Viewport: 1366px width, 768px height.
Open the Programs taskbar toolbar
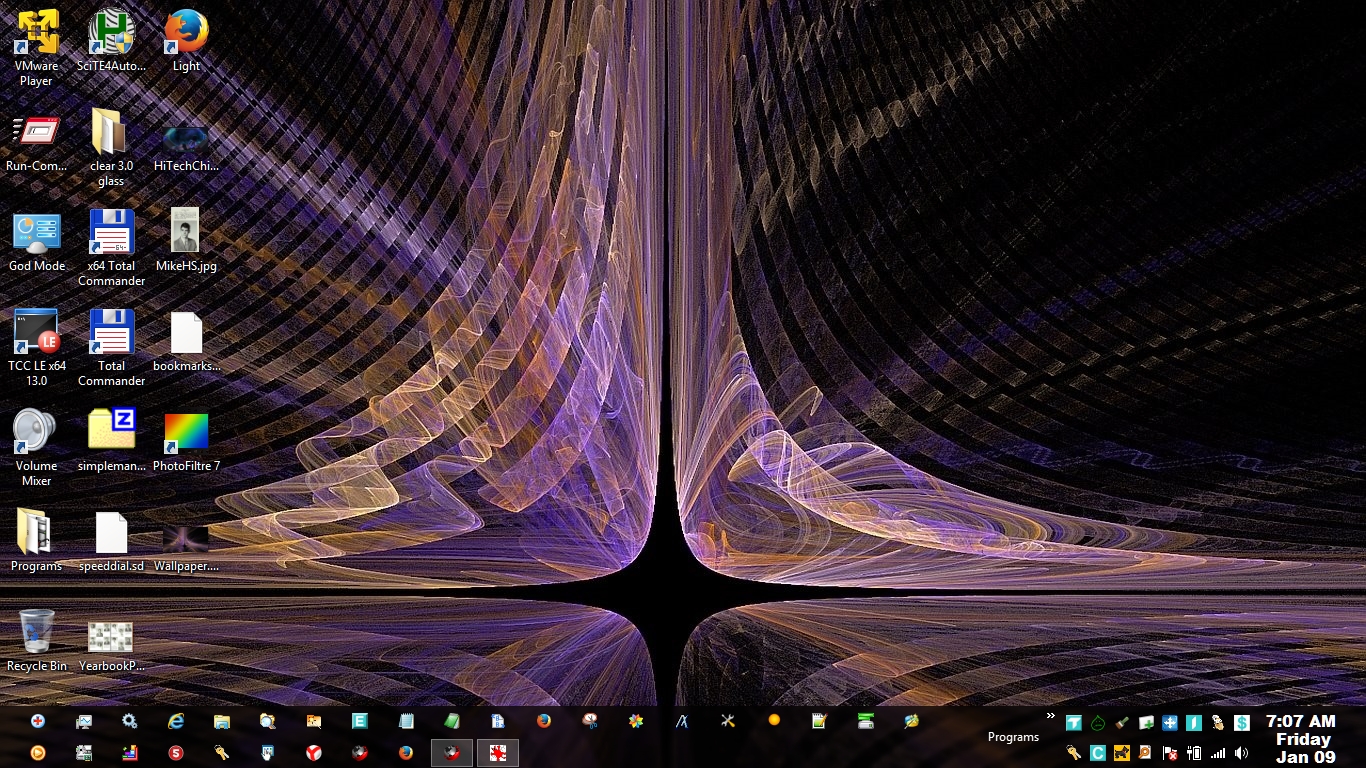coord(1013,737)
